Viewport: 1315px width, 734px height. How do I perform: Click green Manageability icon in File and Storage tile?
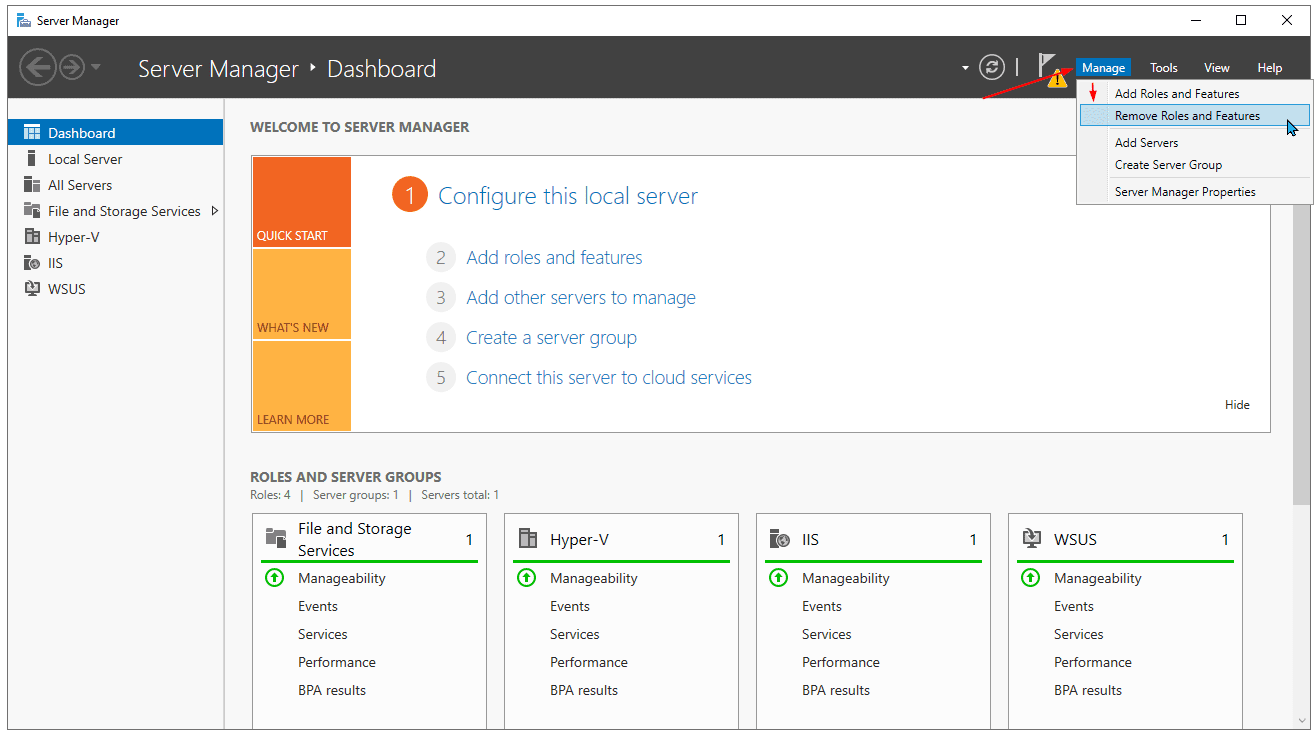pyautogui.click(x=274, y=578)
